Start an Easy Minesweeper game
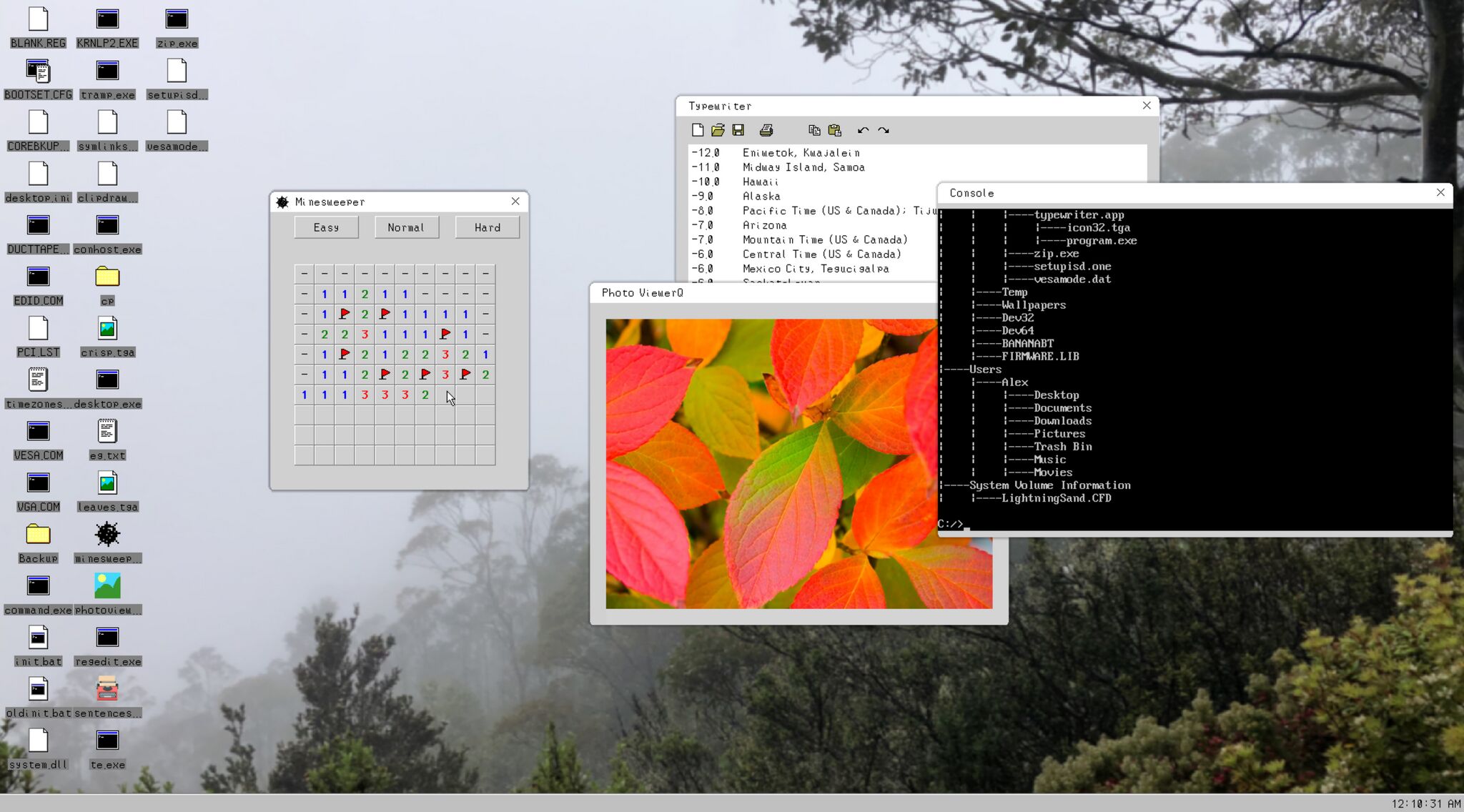The image size is (1464, 812). click(x=326, y=227)
